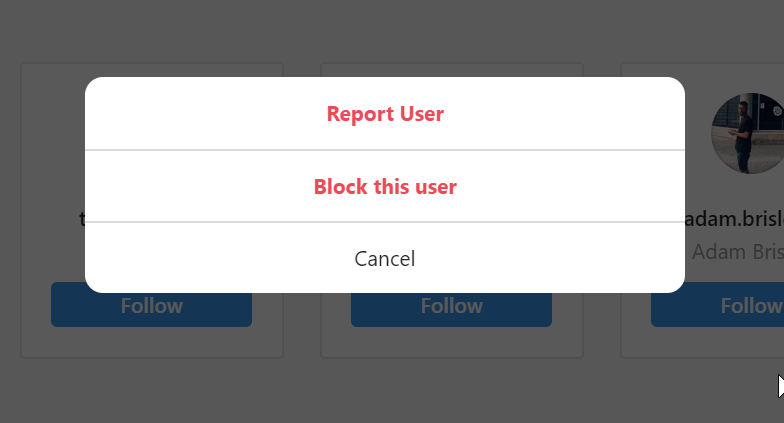Viewport: 784px width, 423px height.
Task: Click the Adam Bris display name
Action: 736,251
